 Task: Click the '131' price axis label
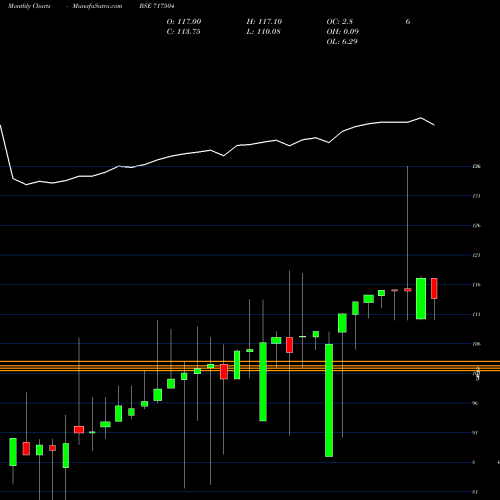476,196
